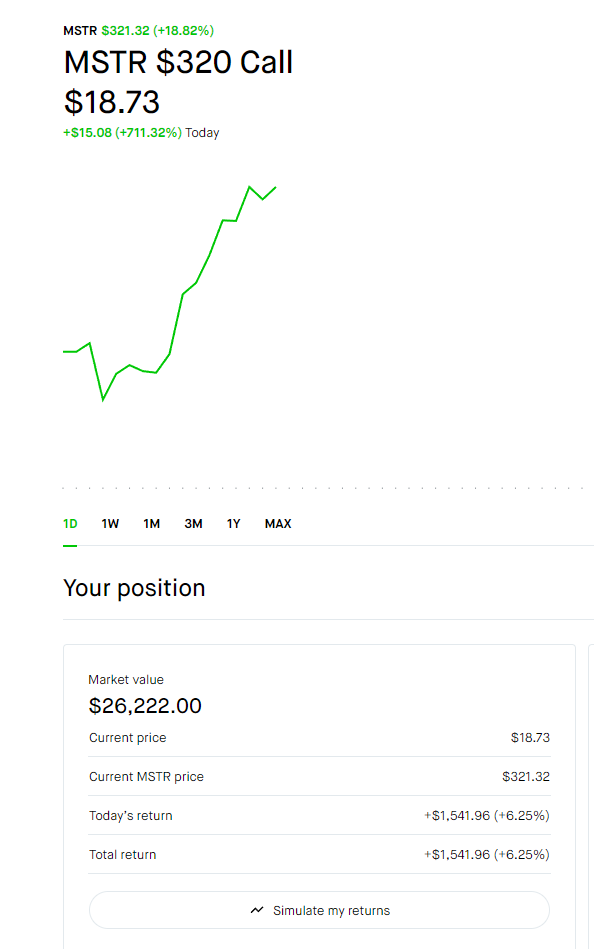Switch to the 1W chart timeframe

tap(110, 523)
